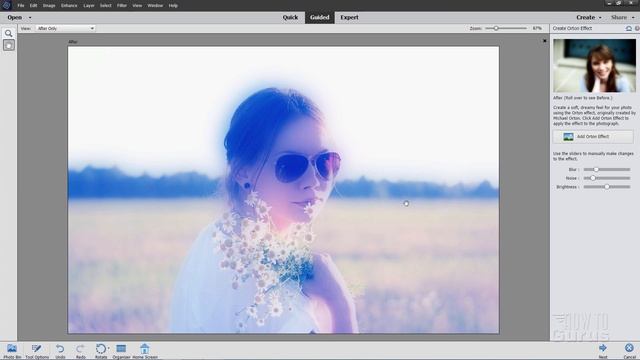Open the Select menu
This screenshot has width=640, height=360.
[106, 6]
